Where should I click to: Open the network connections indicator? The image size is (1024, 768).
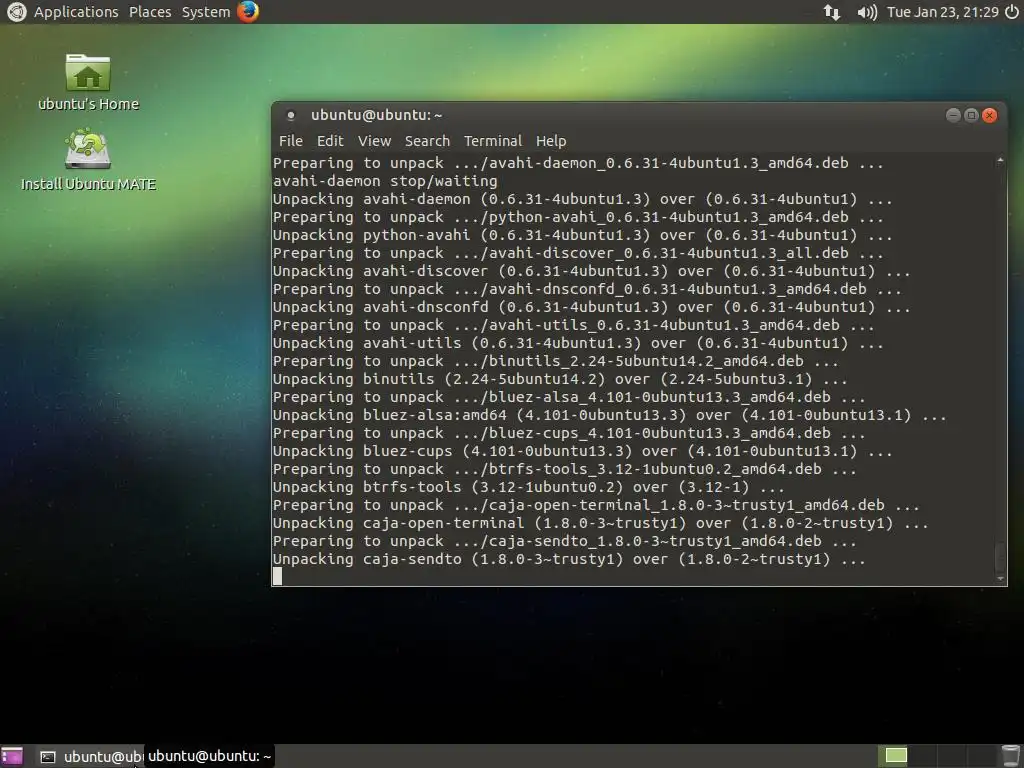click(831, 12)
